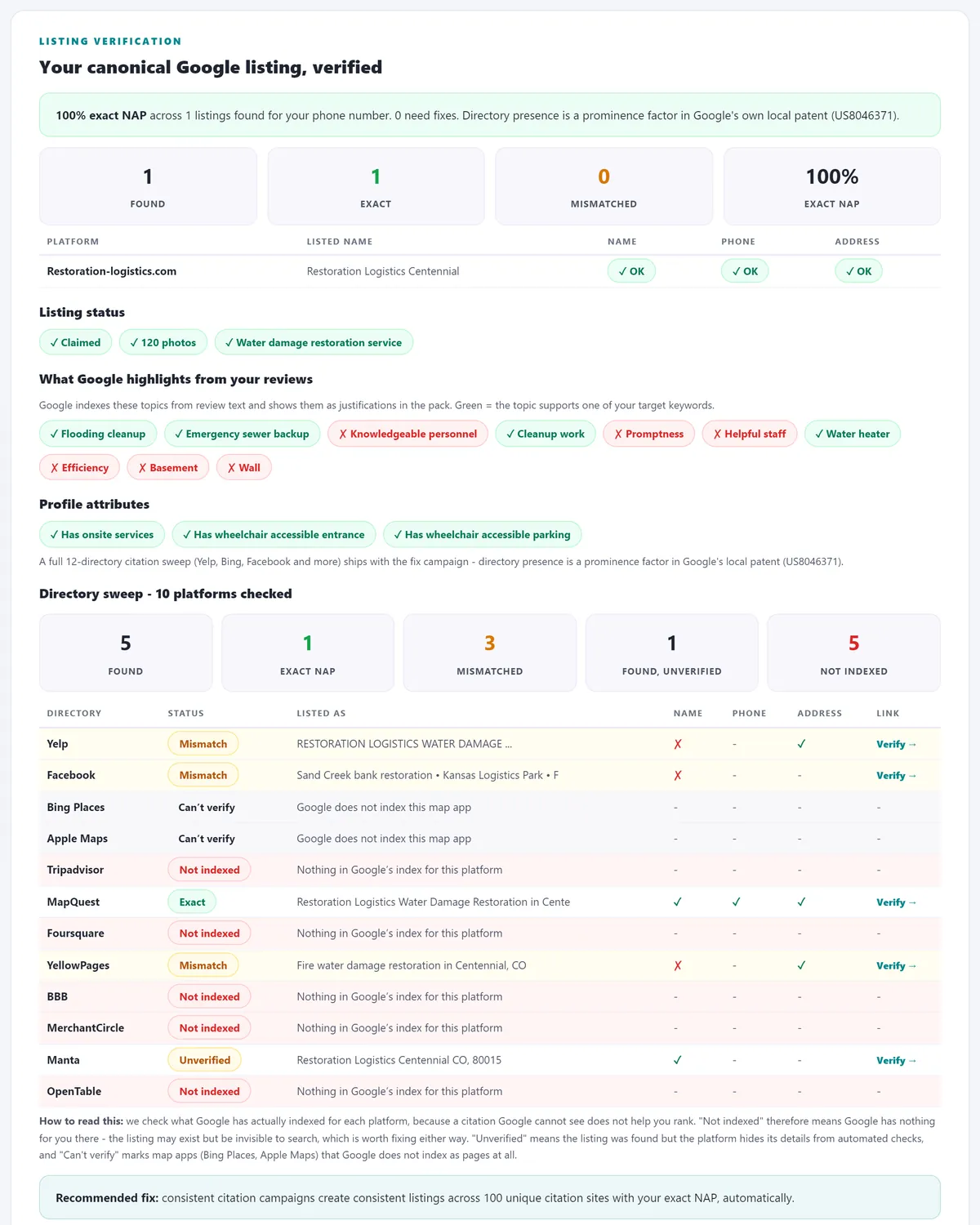
Task: Click the 5 Not Indexed summary card
Action: [853, 653]
